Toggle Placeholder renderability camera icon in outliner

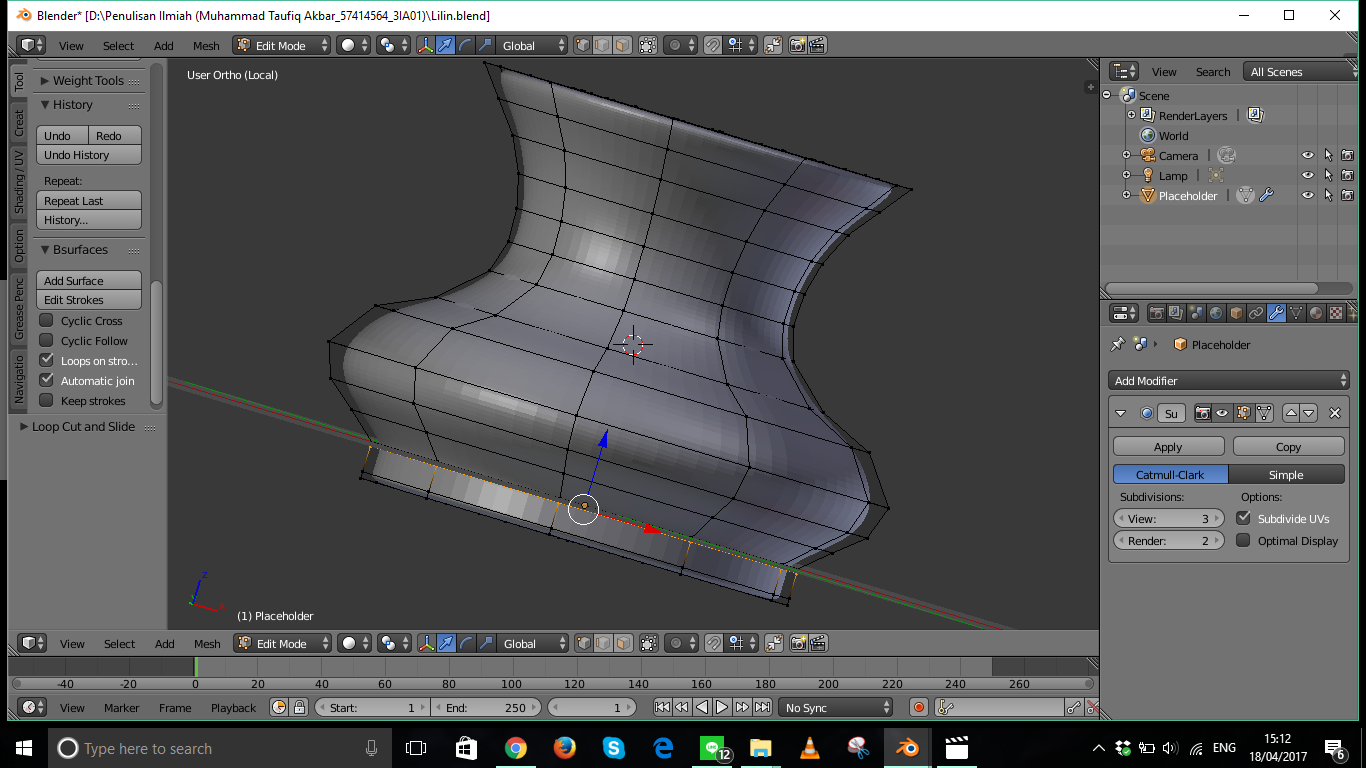coord(1347,195)
